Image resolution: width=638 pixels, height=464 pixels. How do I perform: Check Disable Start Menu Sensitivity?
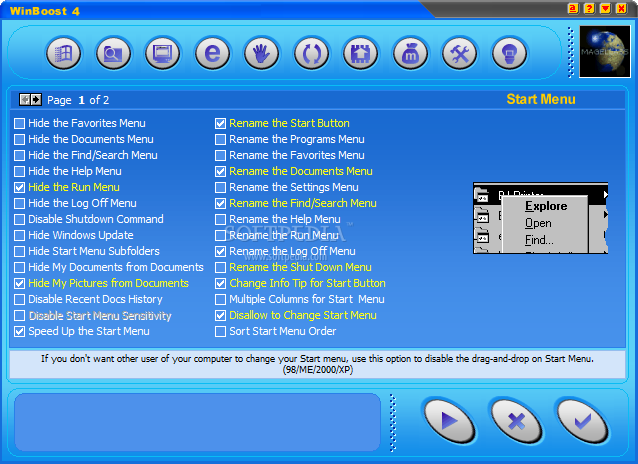point(19,315)
